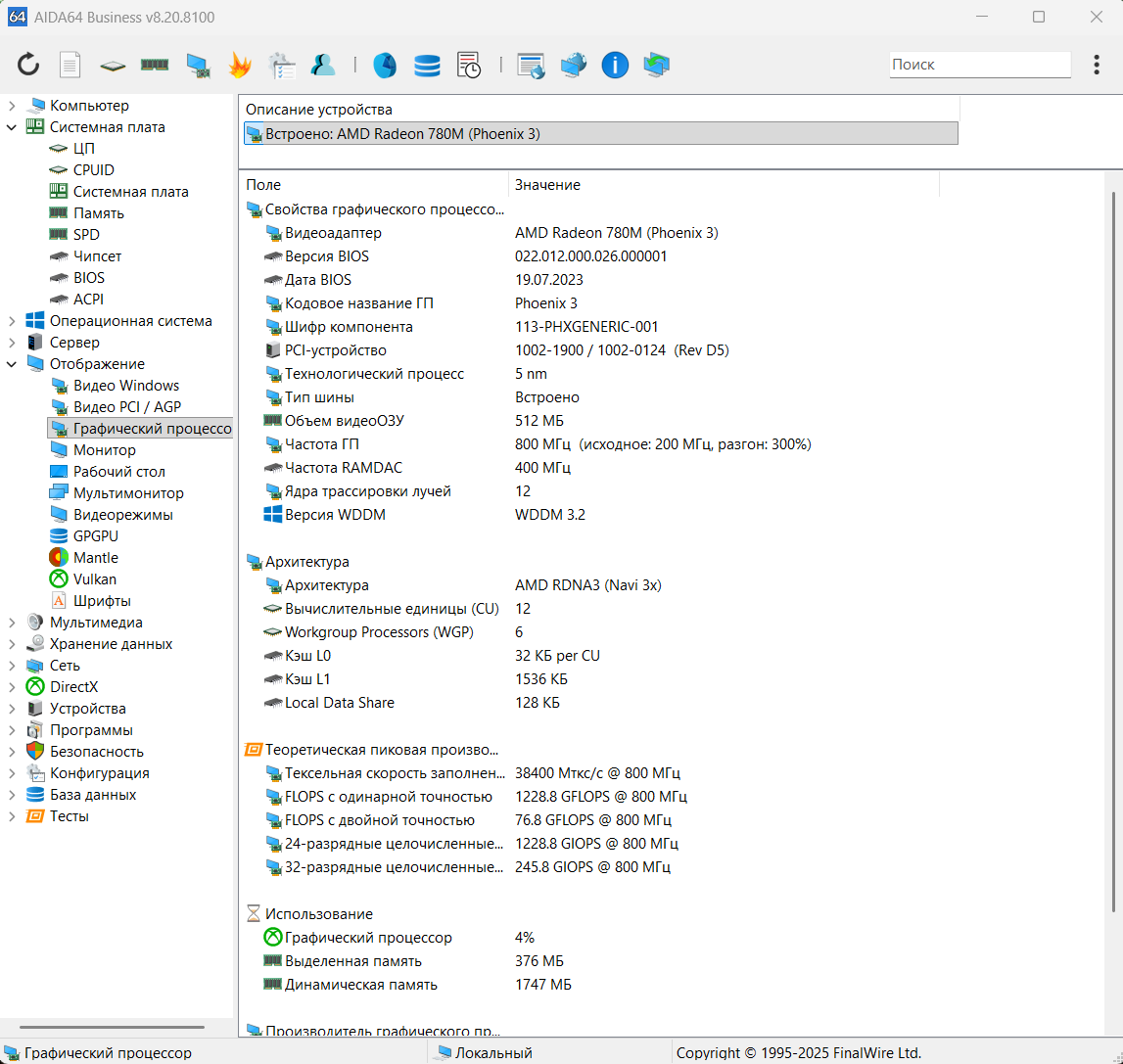Image resolution: width=1123 pixels, height=1064 pixels.
Task: Launch the flame stability test icon
Action: pyautogui.click(x=239, y=66)
